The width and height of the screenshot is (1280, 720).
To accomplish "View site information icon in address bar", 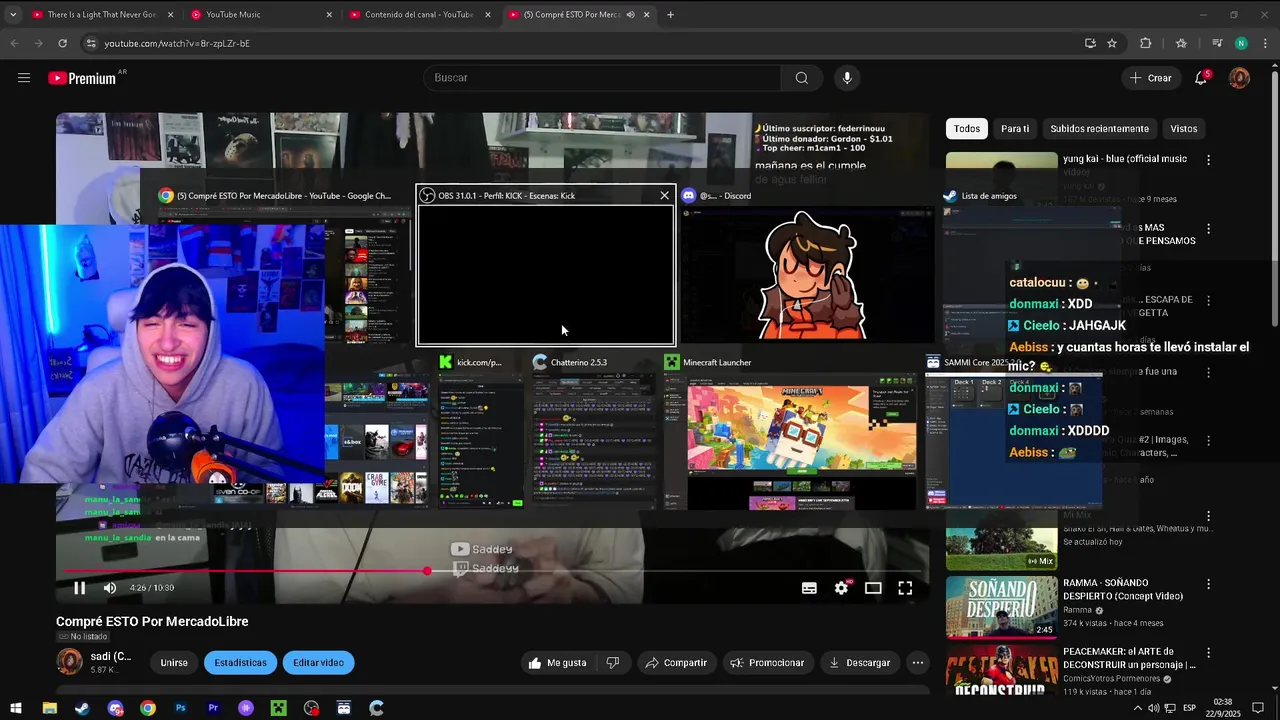I will (91, 43).
